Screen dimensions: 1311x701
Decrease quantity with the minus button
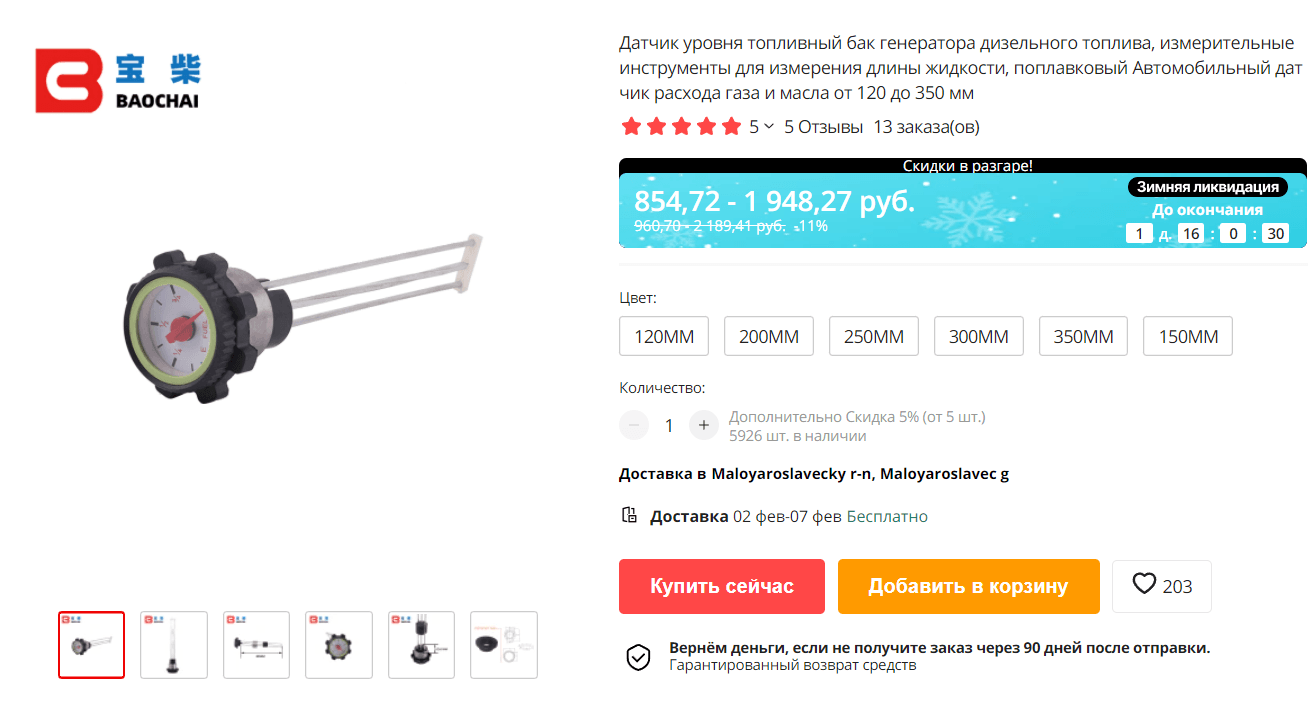[634, 425]
